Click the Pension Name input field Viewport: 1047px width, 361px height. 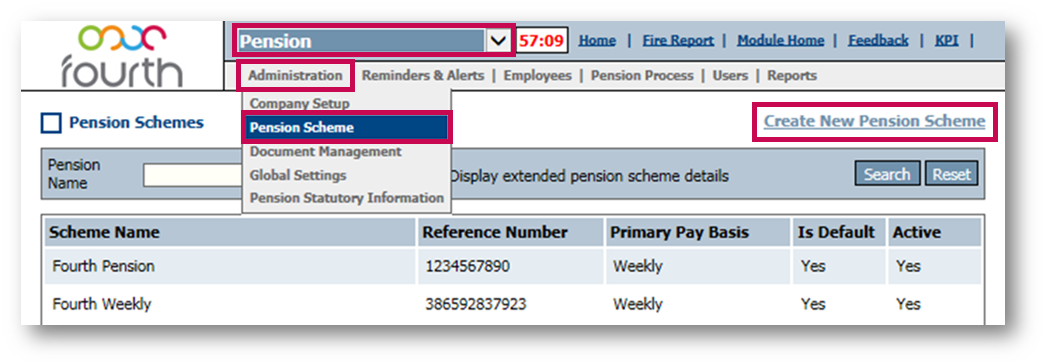click(194, 175)
